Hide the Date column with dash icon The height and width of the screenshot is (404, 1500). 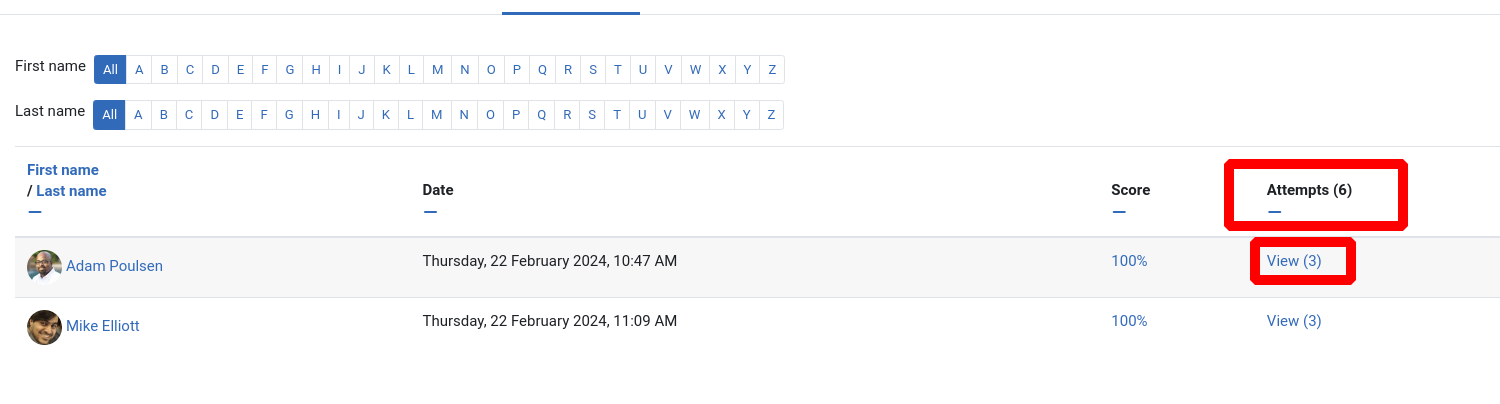[430, 211]
